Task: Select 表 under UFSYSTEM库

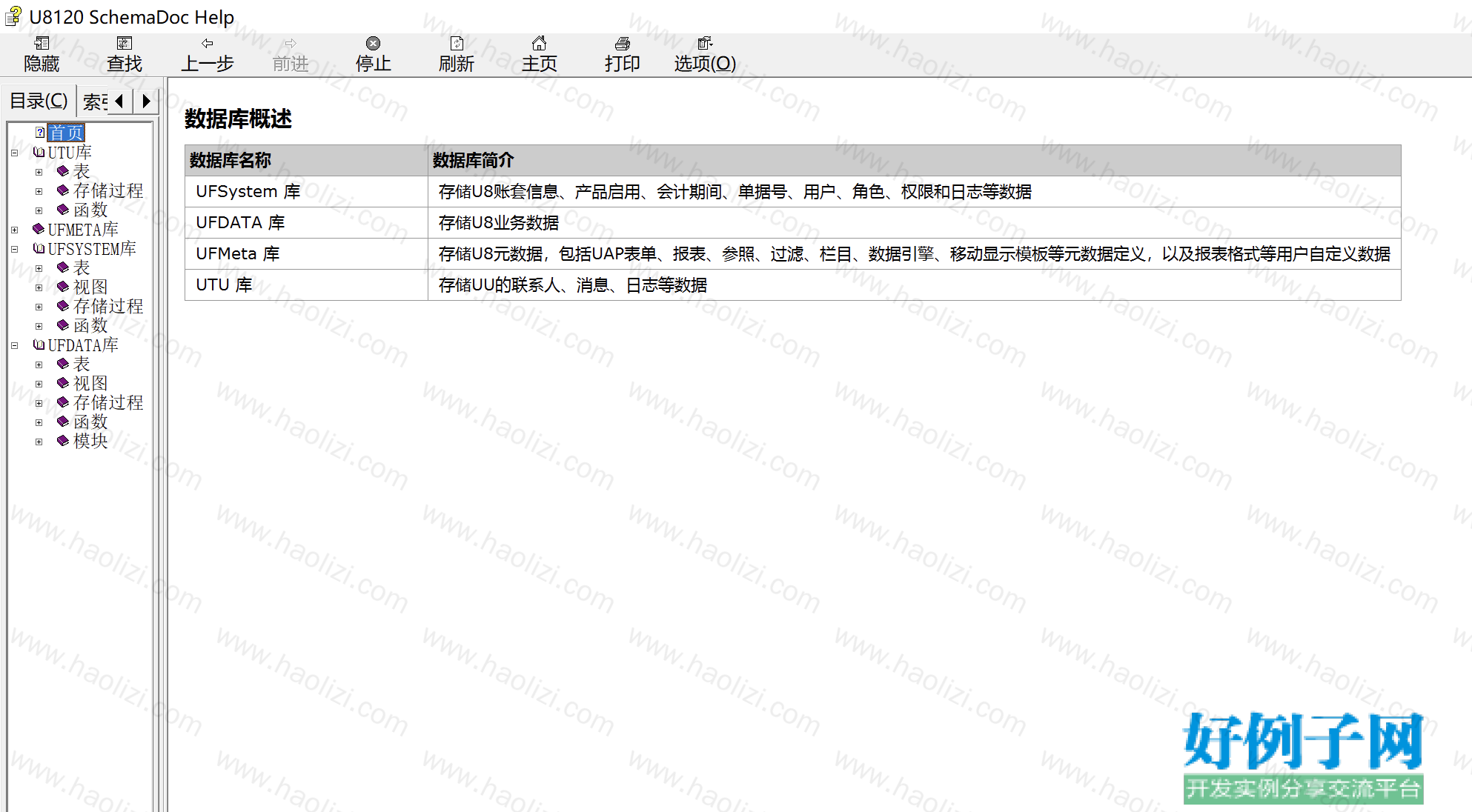Action: [82, 268]
